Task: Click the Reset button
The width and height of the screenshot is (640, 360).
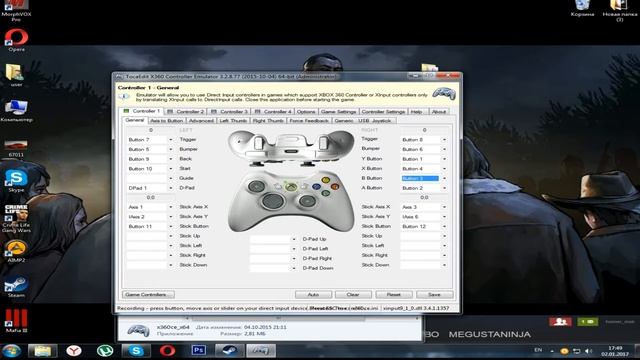Action: click(x=393, y=294)
